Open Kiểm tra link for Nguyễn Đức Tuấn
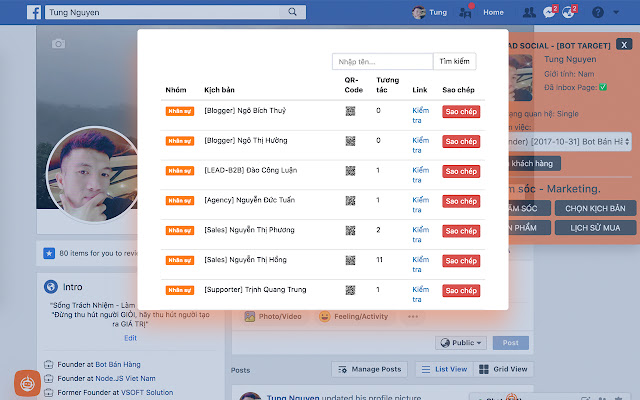The width and height of the screenshot is (640, 400). point(420,204)
